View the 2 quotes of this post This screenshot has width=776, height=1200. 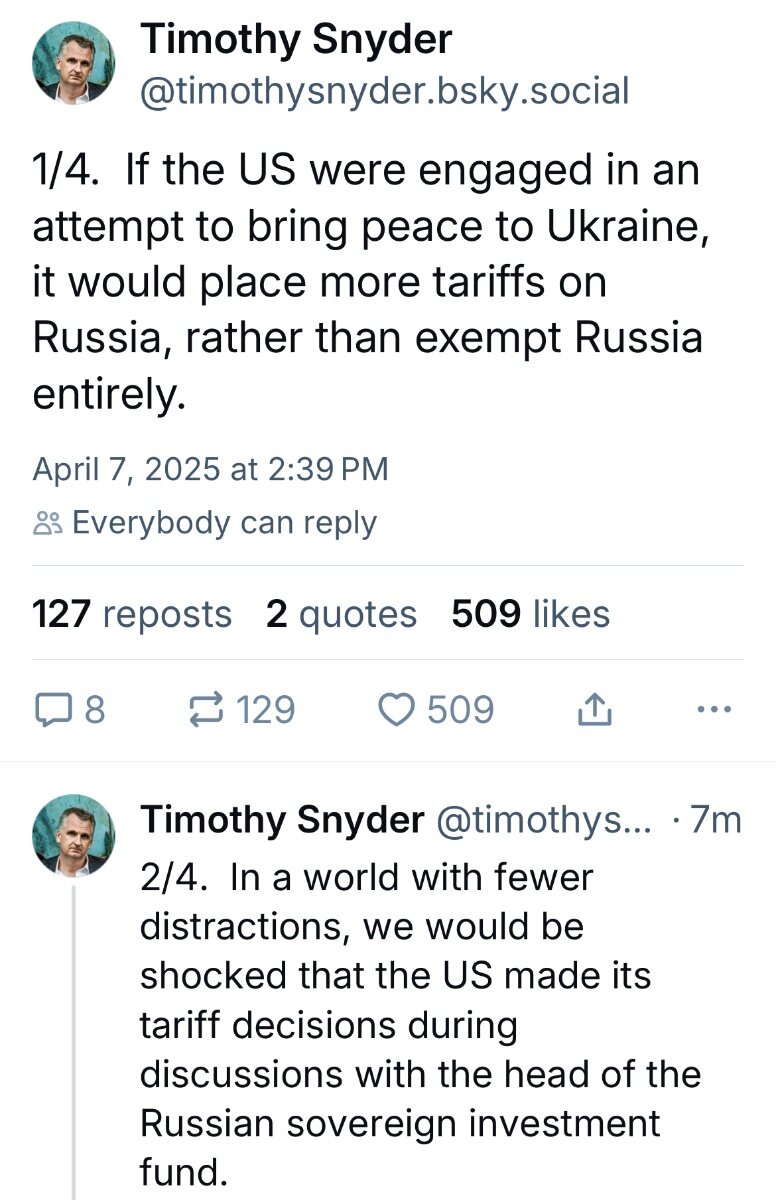point(341,614)
